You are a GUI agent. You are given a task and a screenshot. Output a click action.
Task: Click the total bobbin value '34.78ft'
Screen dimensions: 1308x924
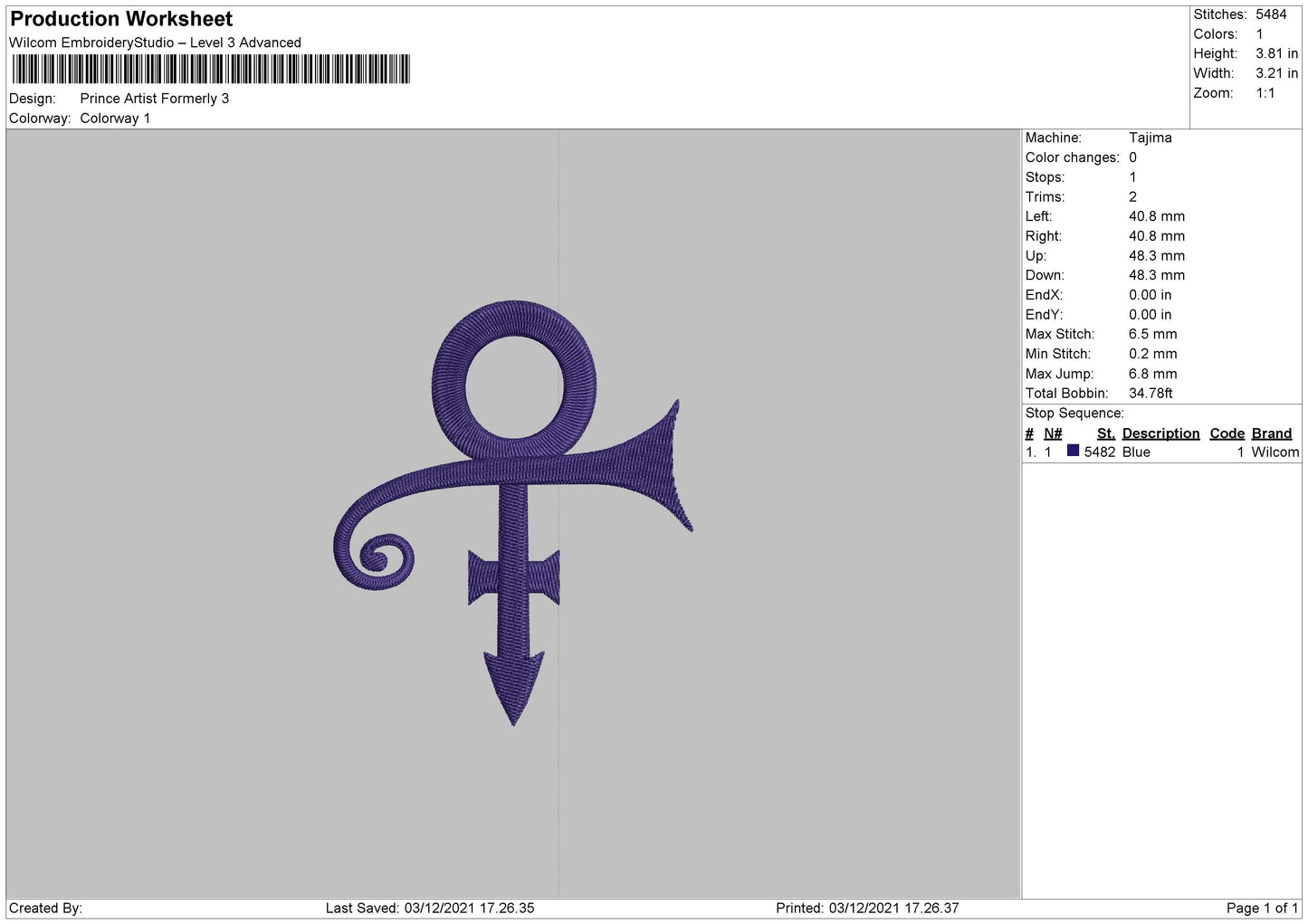1150,393
